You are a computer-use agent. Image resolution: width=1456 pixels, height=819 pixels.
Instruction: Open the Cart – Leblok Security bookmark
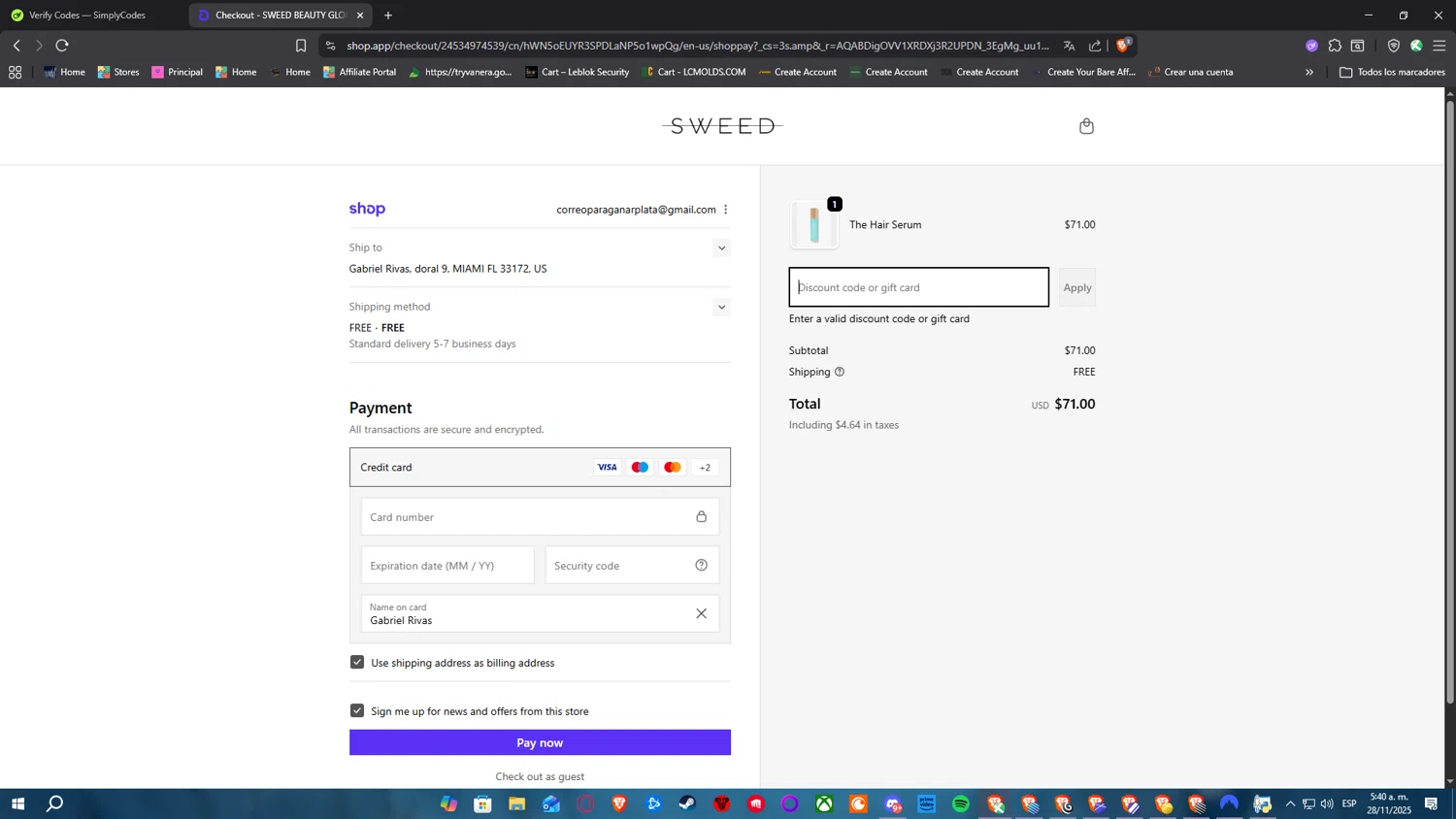coord(577,72)
